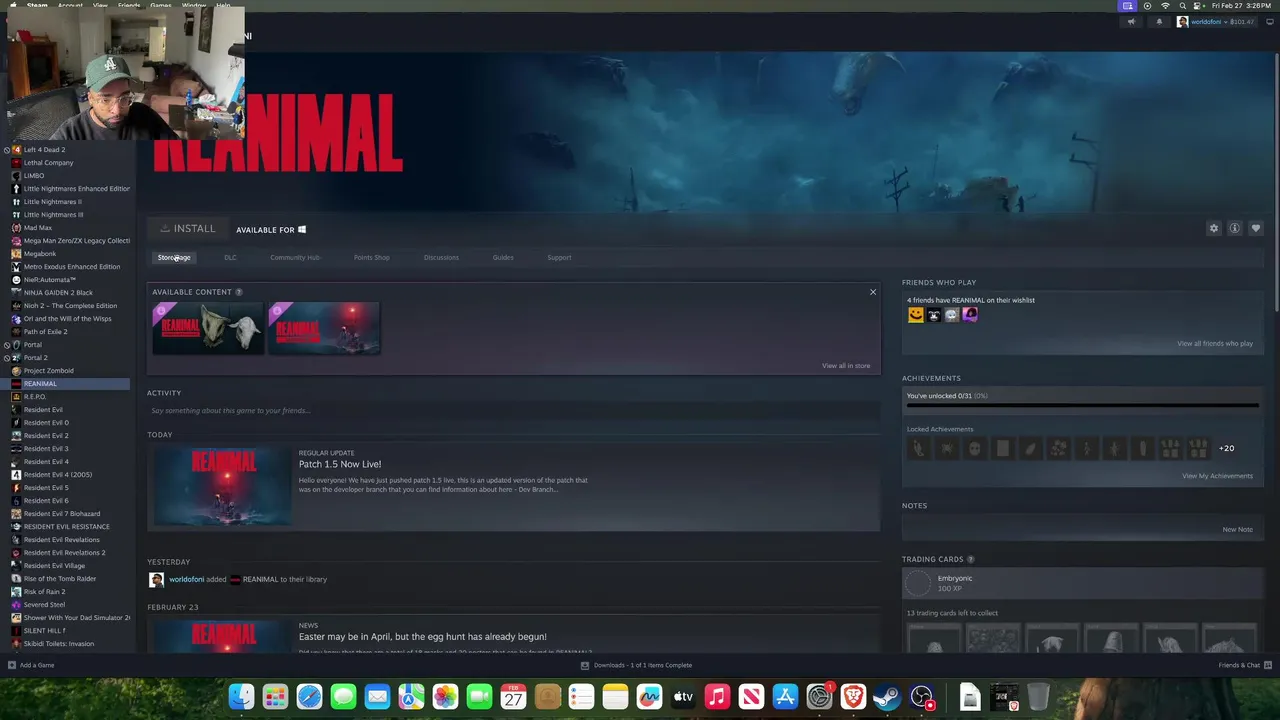Click Add a Game at bottom left
Screen dimensions: 1280x720
pos(31,665)
